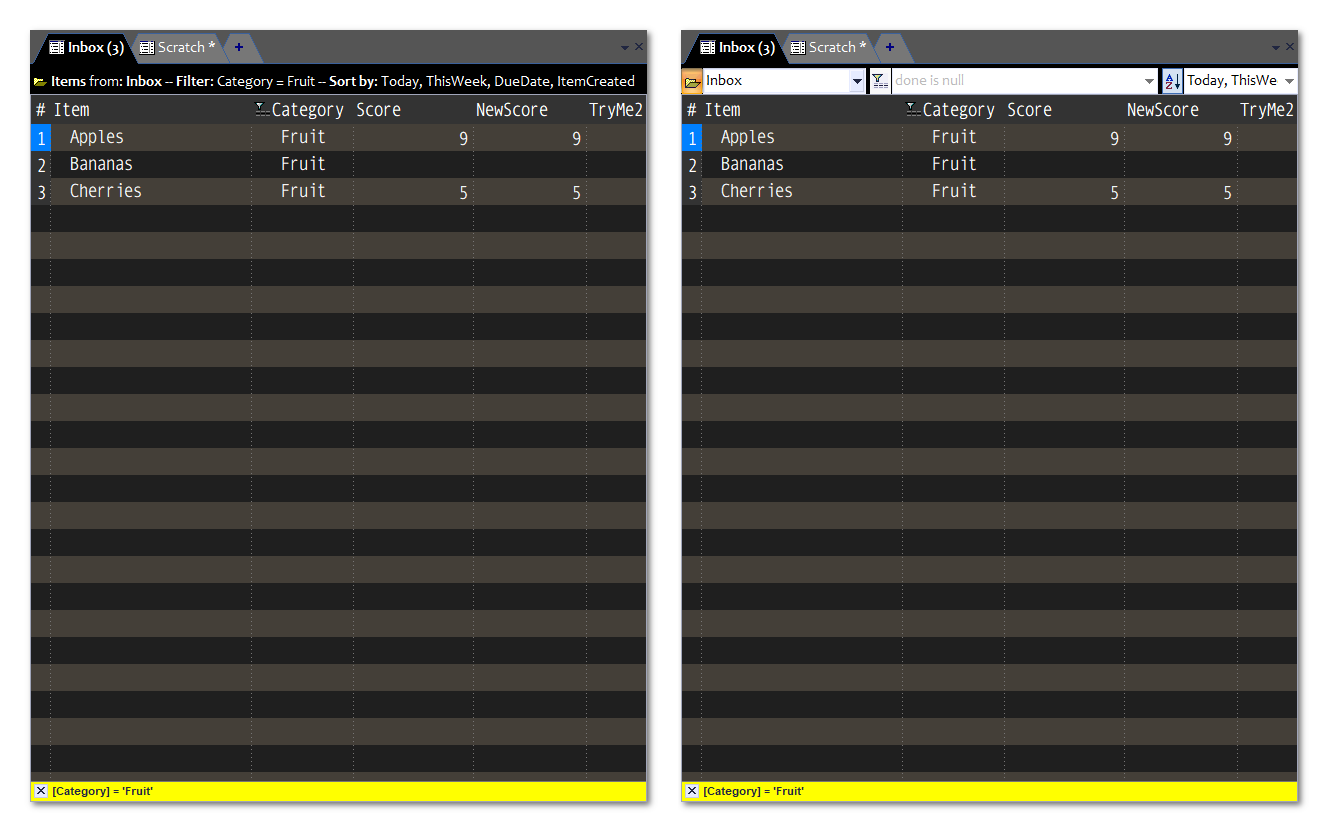Click 'Today, ThisWe' sort field

(x=1232, y=81)
